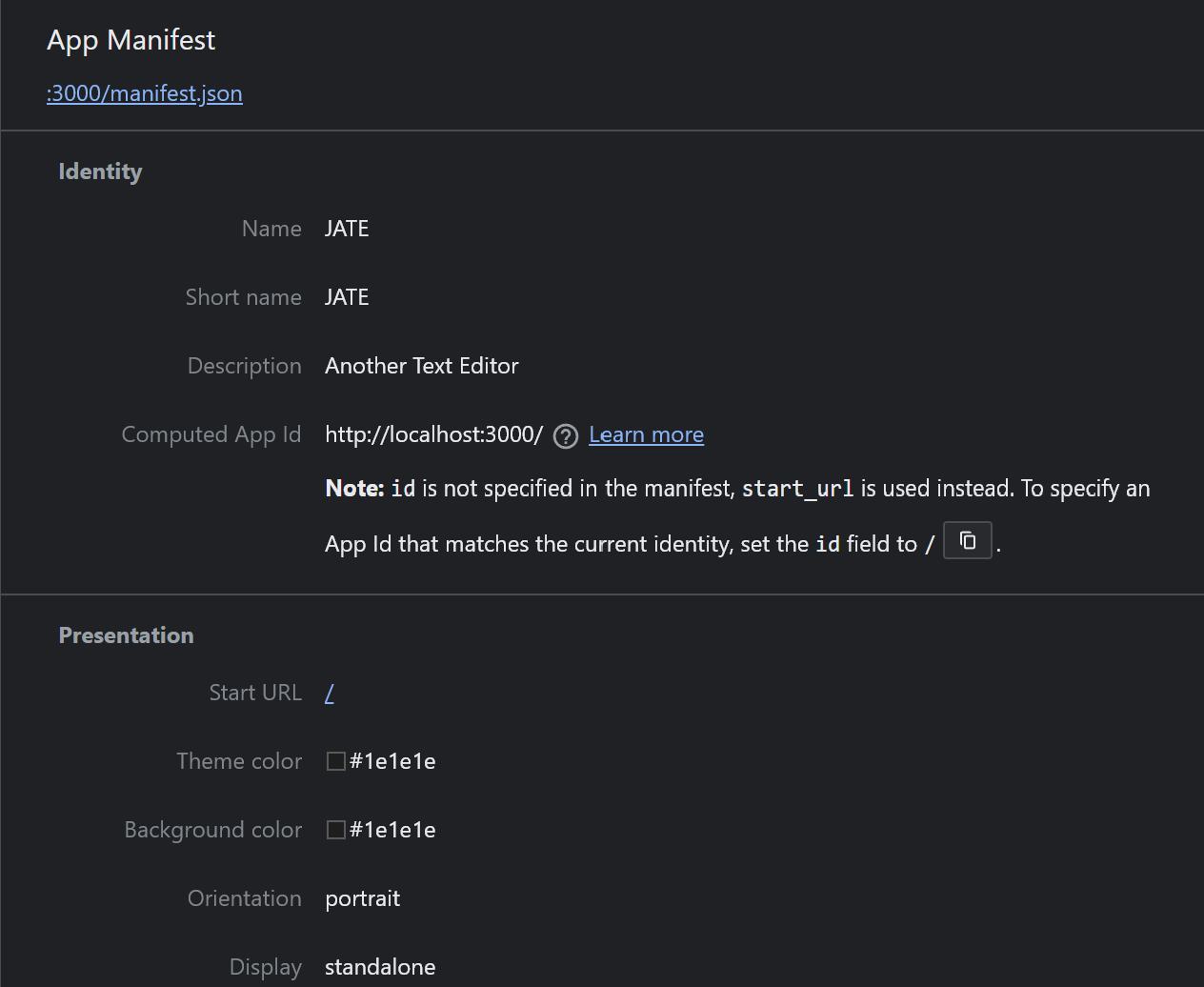Select the Orientation value portrait
The height and width of the screenshot is (987, 1204).
click(363, 898)
